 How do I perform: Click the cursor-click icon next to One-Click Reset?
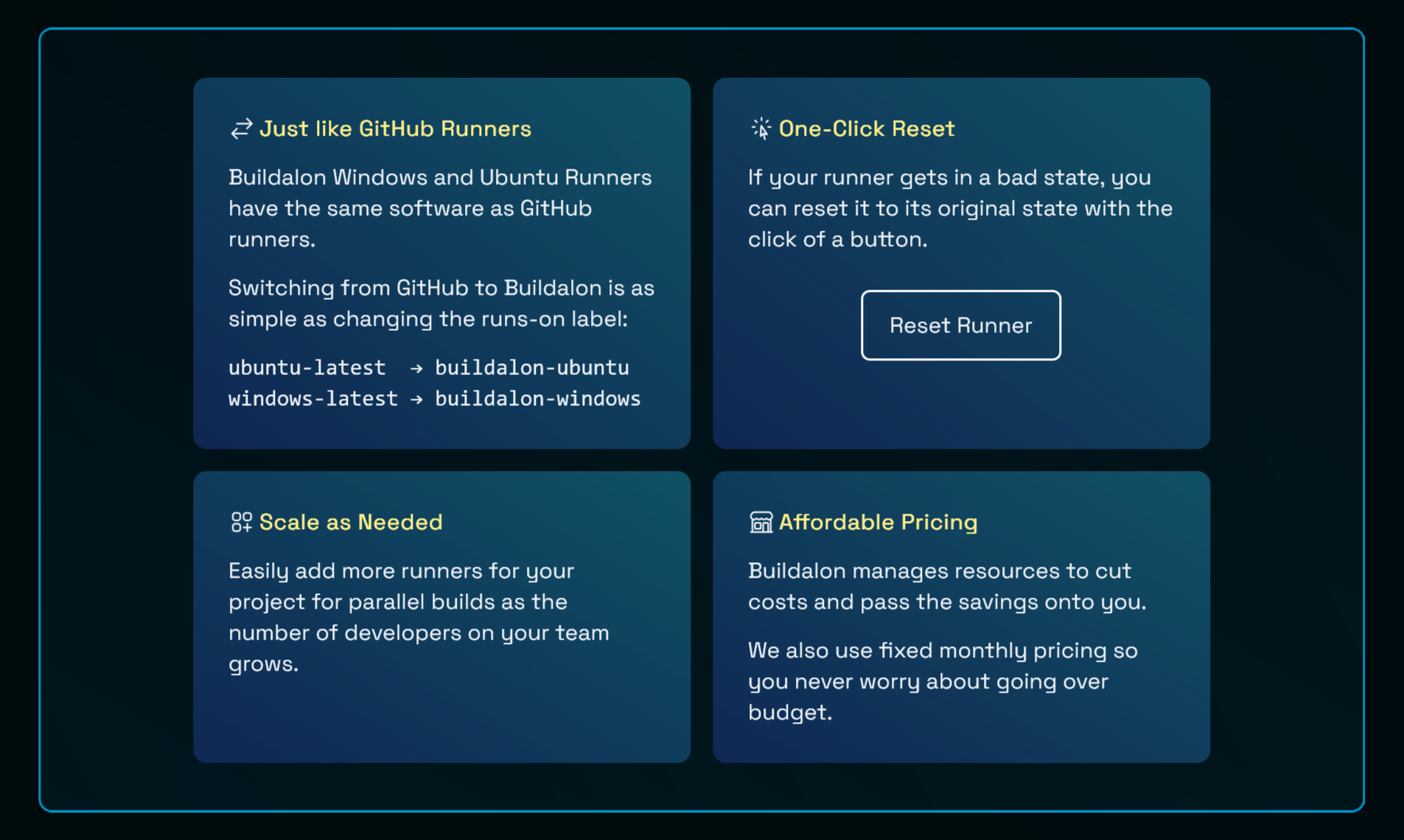(760, 128)
